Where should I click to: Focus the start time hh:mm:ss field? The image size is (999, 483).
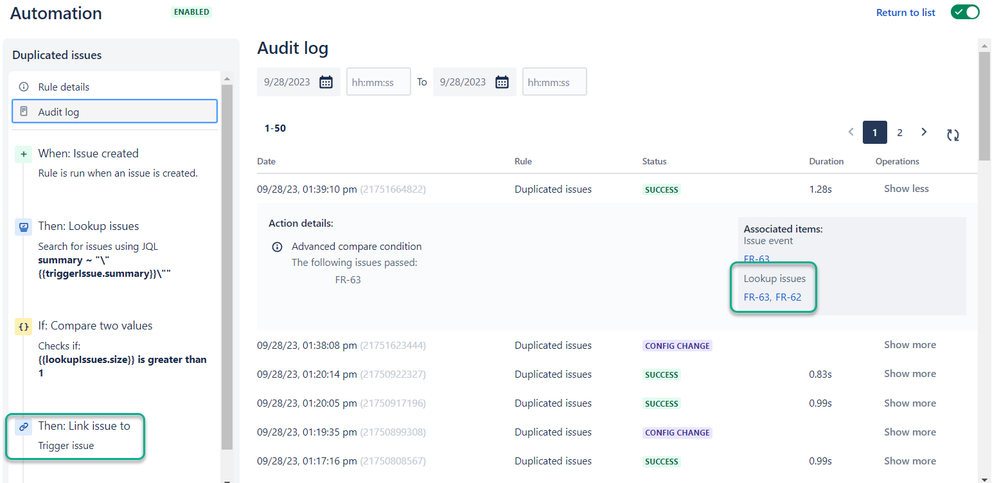coord(378,82)
